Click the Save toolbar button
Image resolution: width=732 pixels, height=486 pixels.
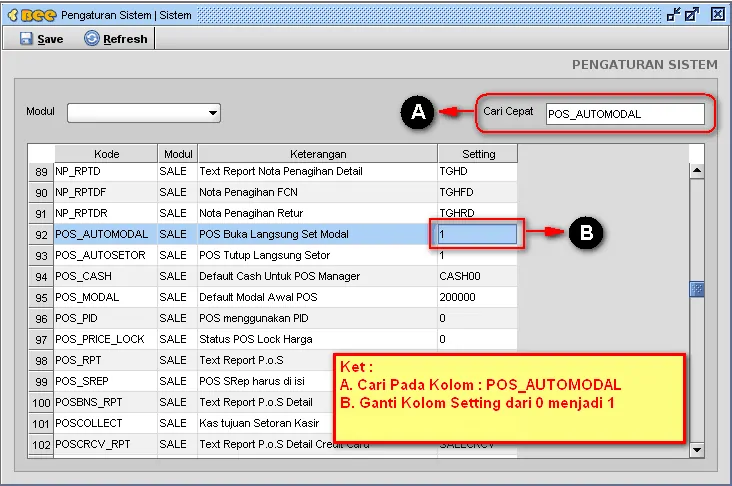point(42,39)
